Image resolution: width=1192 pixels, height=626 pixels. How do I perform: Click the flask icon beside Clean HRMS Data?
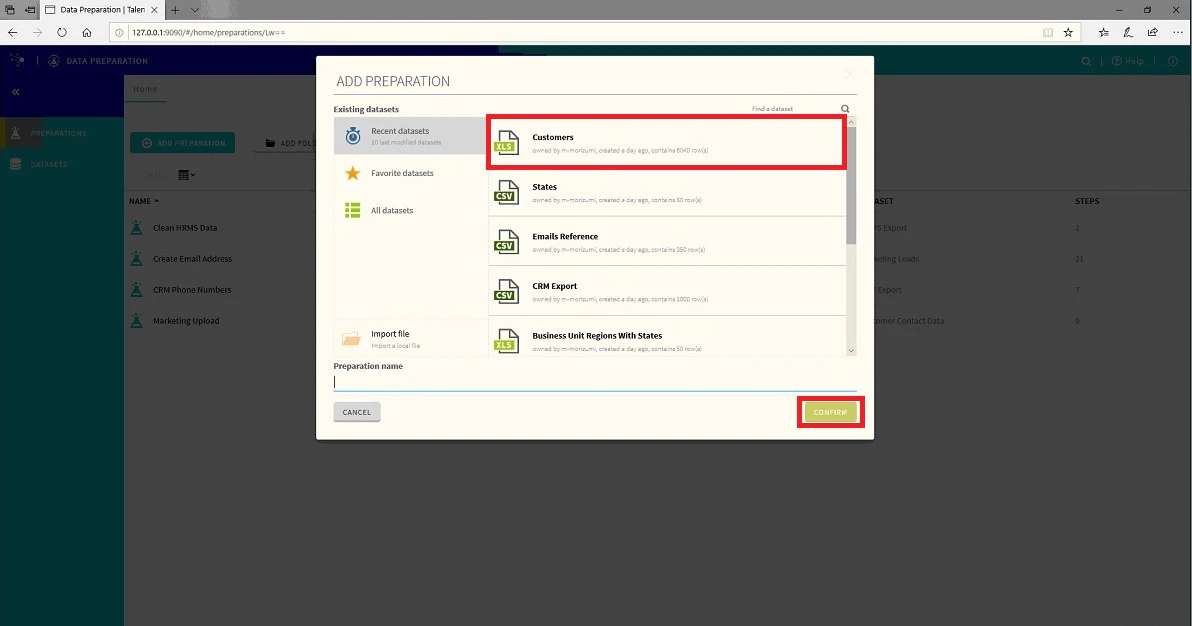(x=137, y=227)
